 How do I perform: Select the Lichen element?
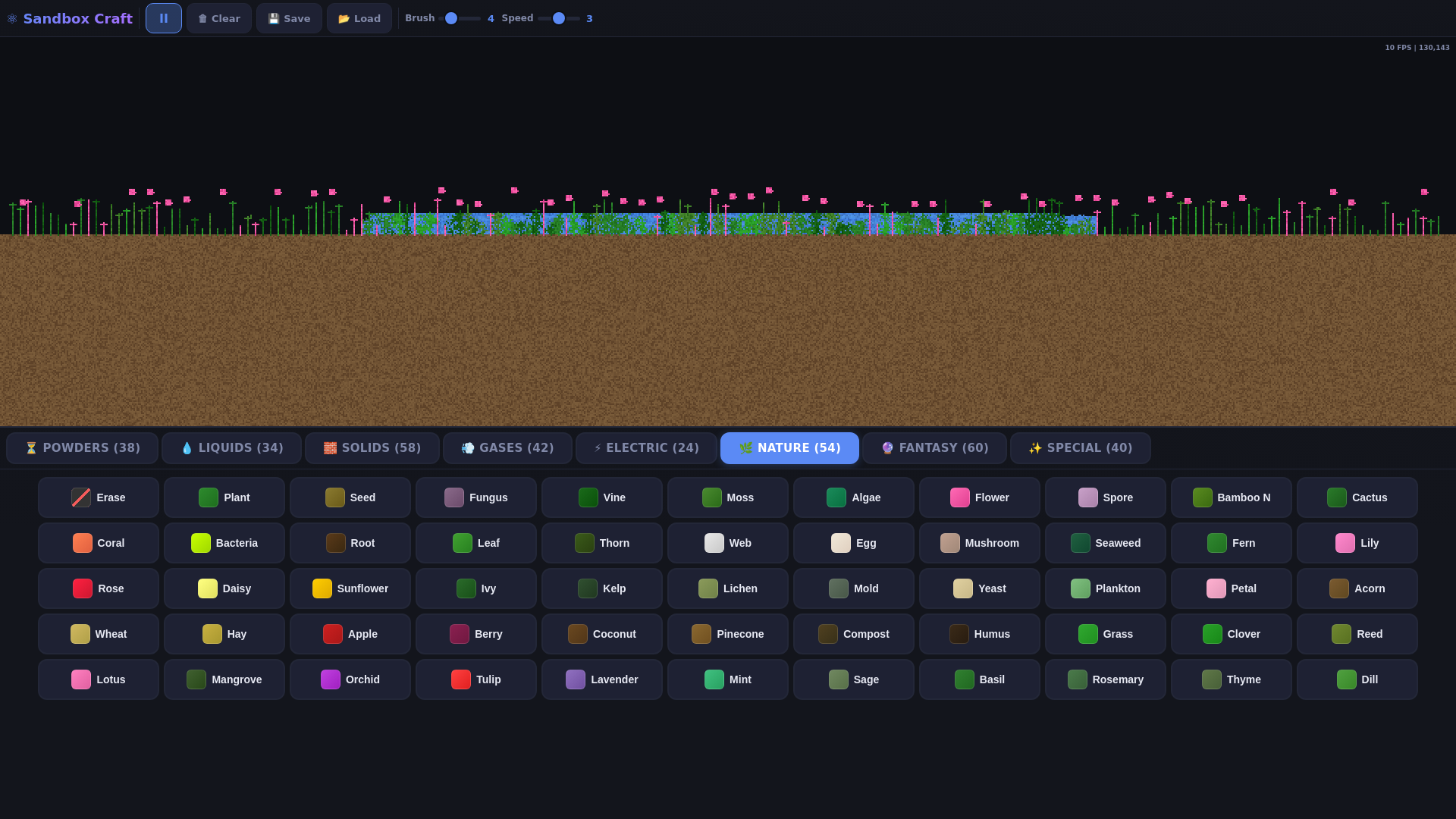tap(728, 588)
